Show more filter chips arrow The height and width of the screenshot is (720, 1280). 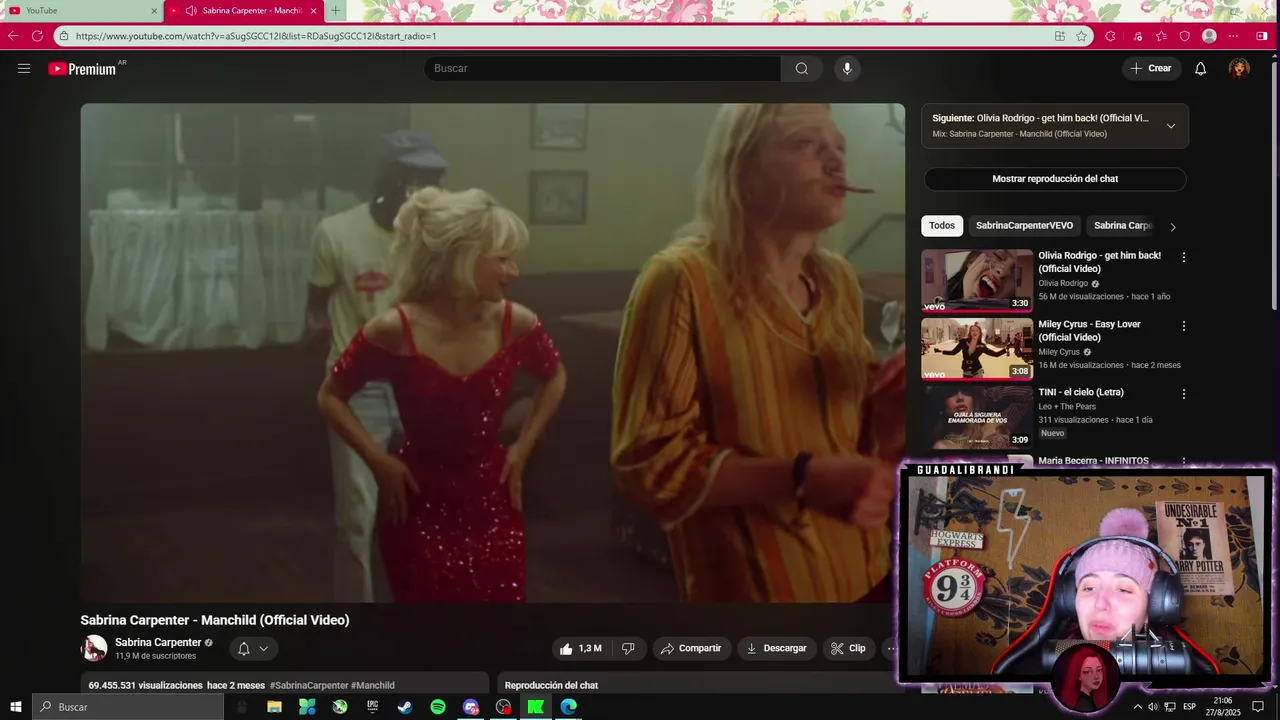click(x=1173, y=226)
